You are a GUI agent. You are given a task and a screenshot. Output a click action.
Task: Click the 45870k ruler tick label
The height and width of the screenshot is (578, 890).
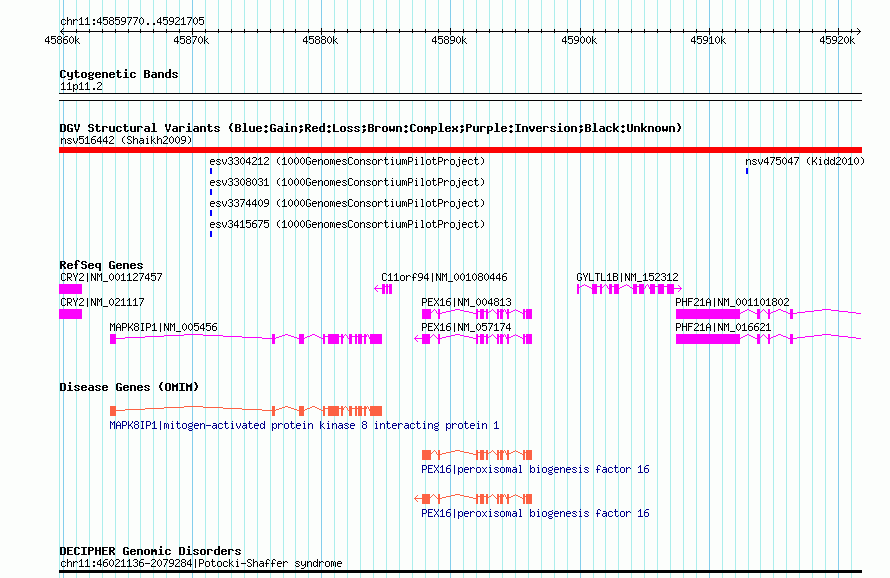pyautogui.click(x=191, y=40)
